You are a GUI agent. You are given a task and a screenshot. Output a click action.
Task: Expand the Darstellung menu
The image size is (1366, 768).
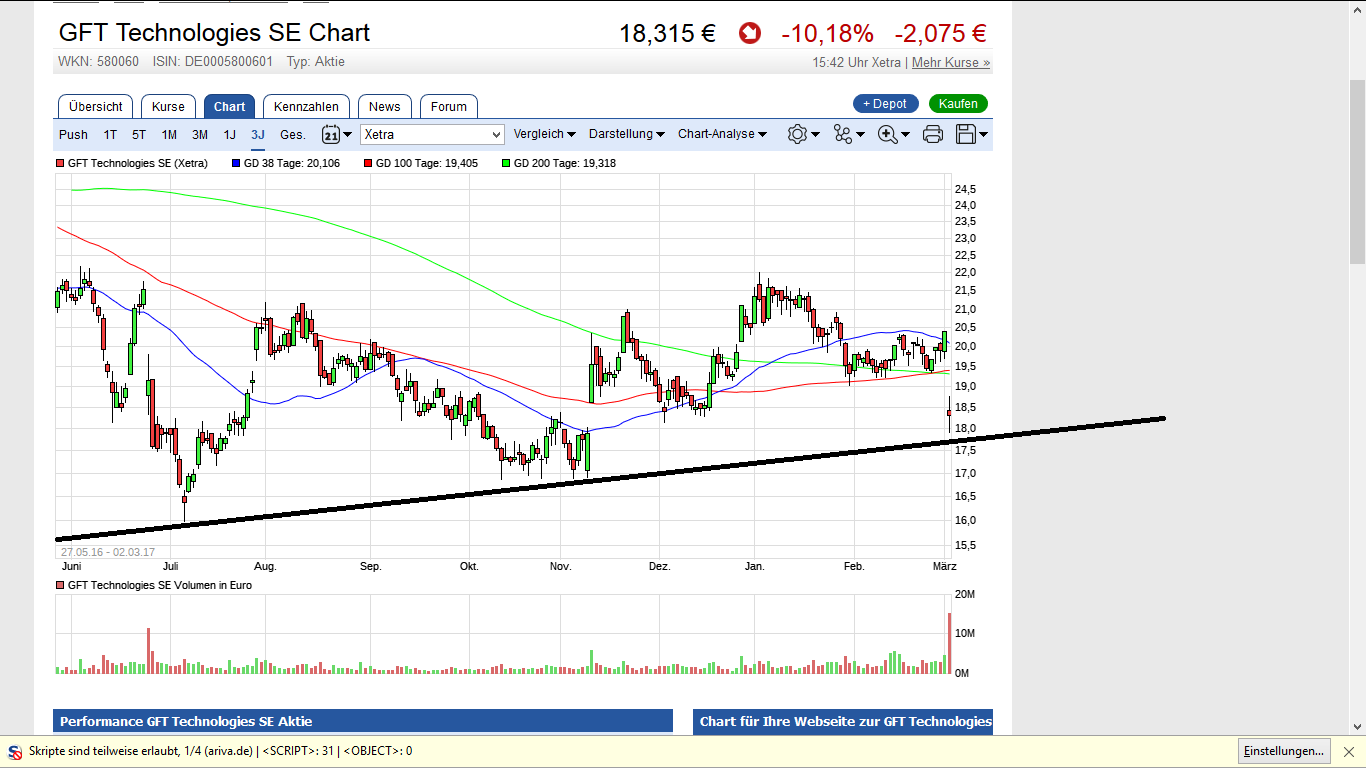[627, 134]
